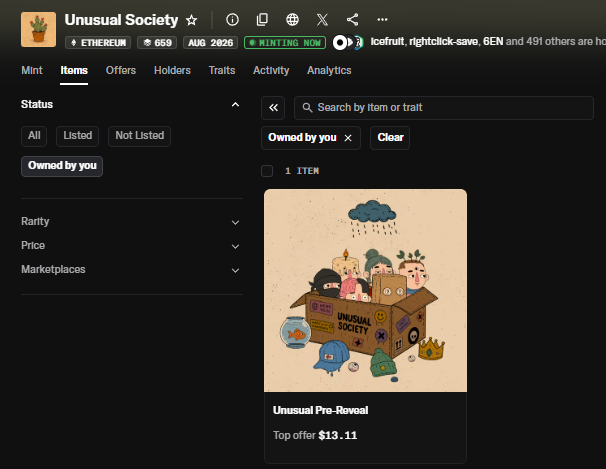Click the 1 ITEM count label
This screenshot has height=469, width=606.
tap(302, 171)
